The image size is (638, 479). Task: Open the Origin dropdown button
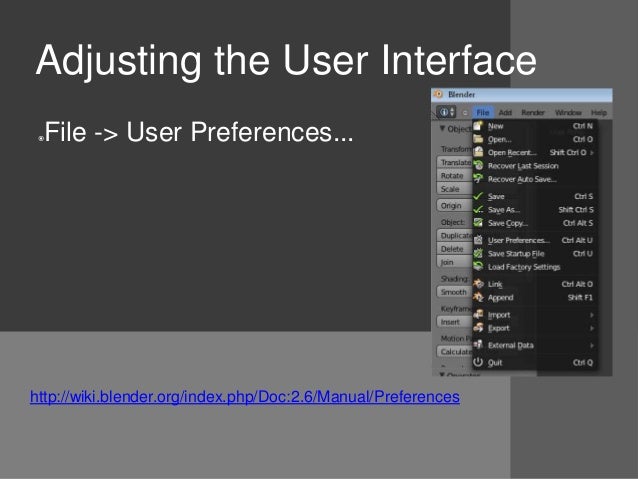(x=454, y=206)
